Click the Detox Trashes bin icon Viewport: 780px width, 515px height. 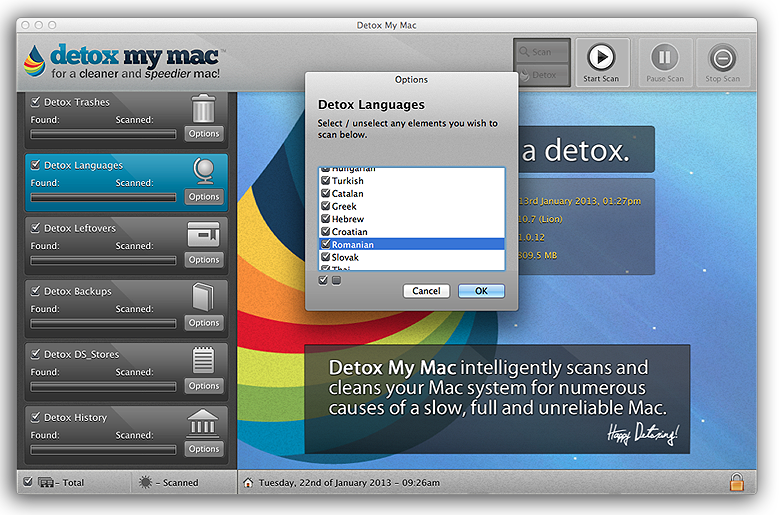click(x=203, y=107)
